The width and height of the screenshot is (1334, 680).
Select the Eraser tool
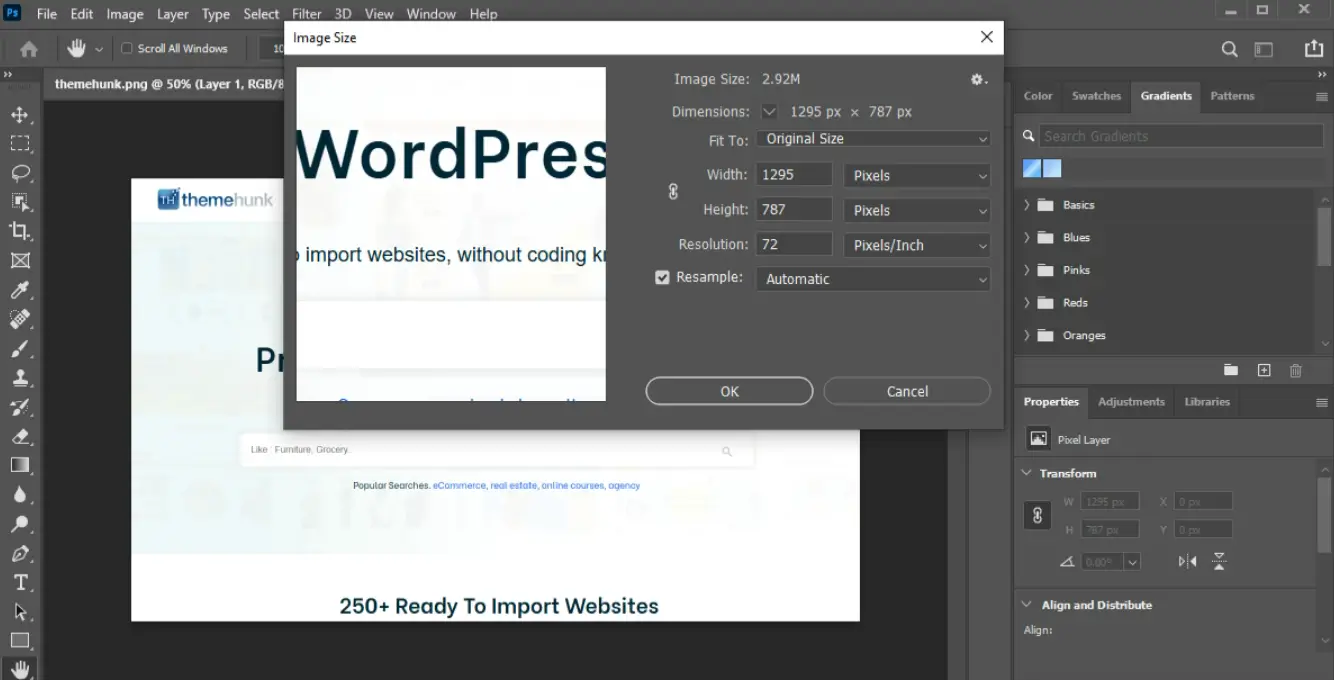pyautogui.click(x=20, y=436)
